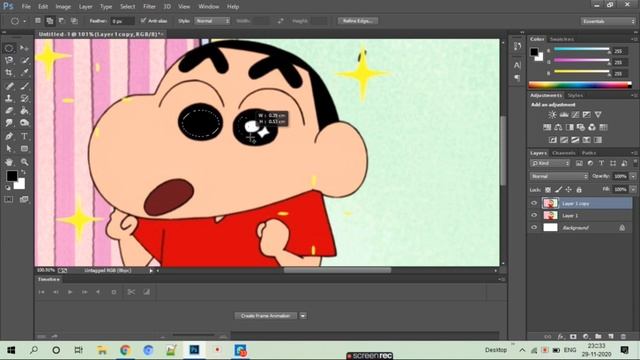This screenshot has width=640, height=360.
Task: Click Refine Edge button
Action: point(358,20)
